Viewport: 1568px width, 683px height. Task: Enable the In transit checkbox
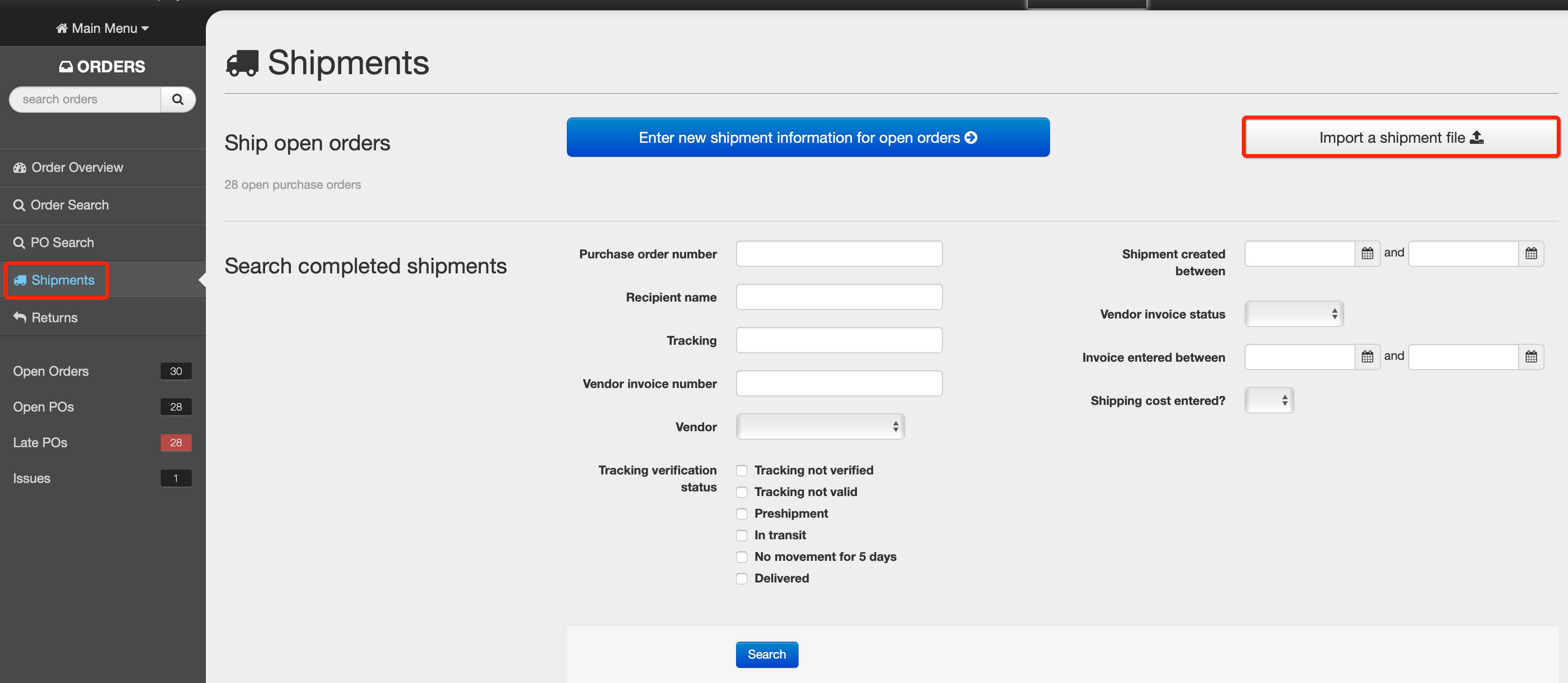tap(741, 535)
